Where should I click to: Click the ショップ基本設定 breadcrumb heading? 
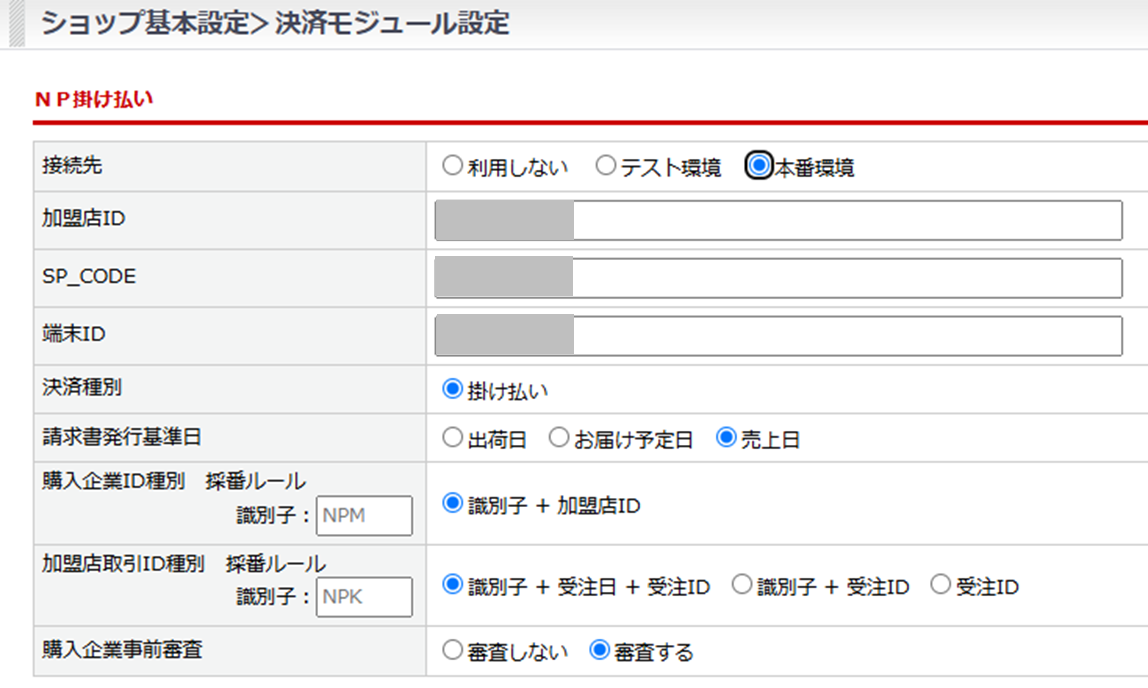pos(140,24)
